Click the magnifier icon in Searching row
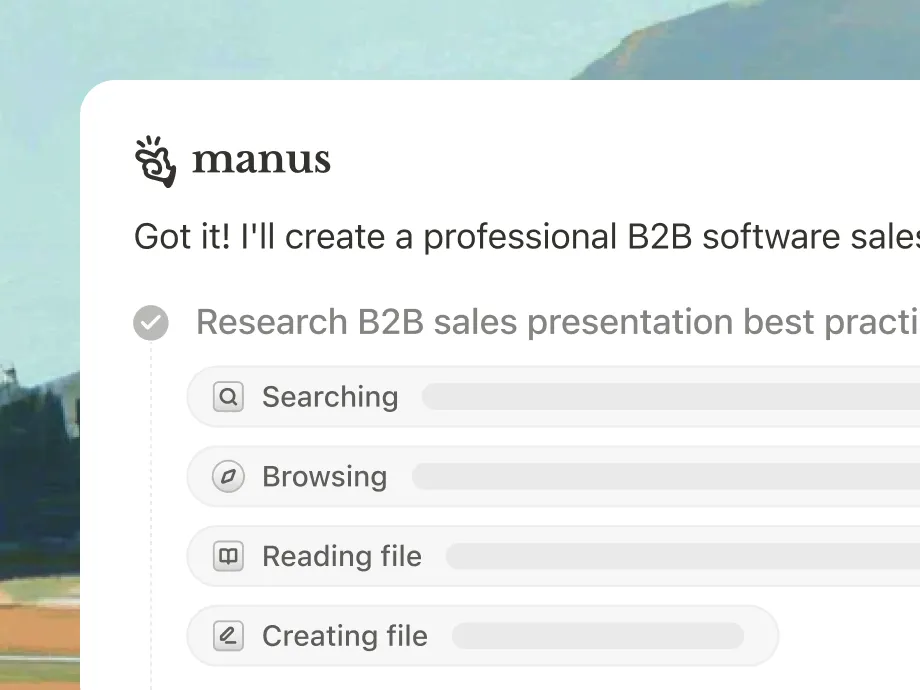The image size is (920, 690). tap(229, 397)
